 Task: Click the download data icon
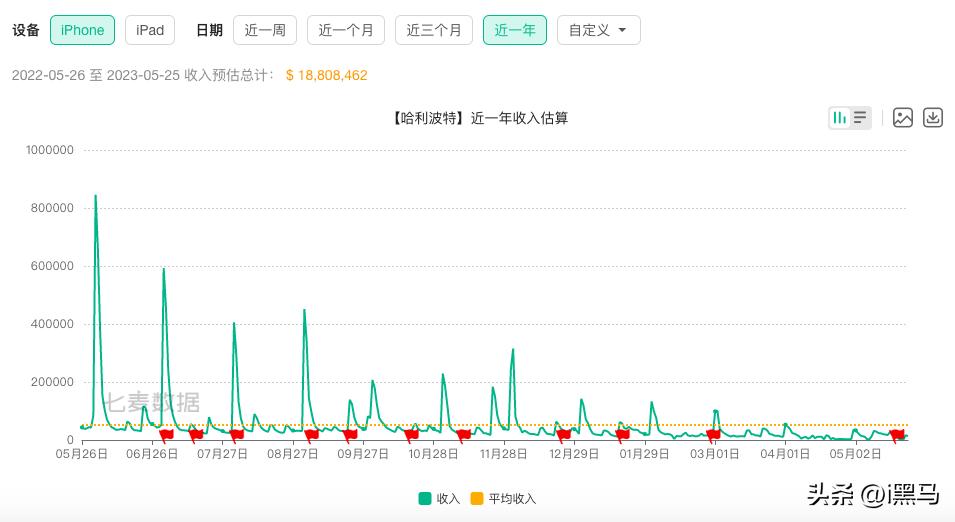click(932, 118)
